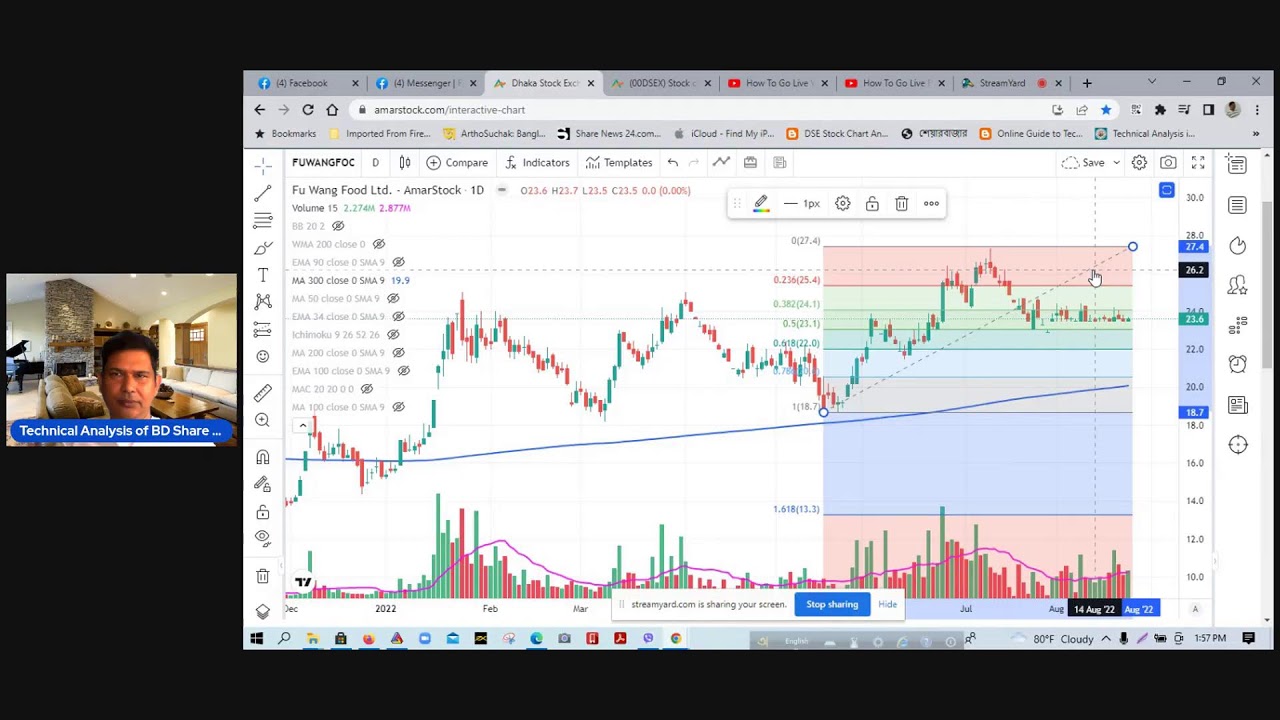The width and height of the screenshot is (1280, 720).
Task: Take a chart snapshot with camera icon
Action: 1168,162
